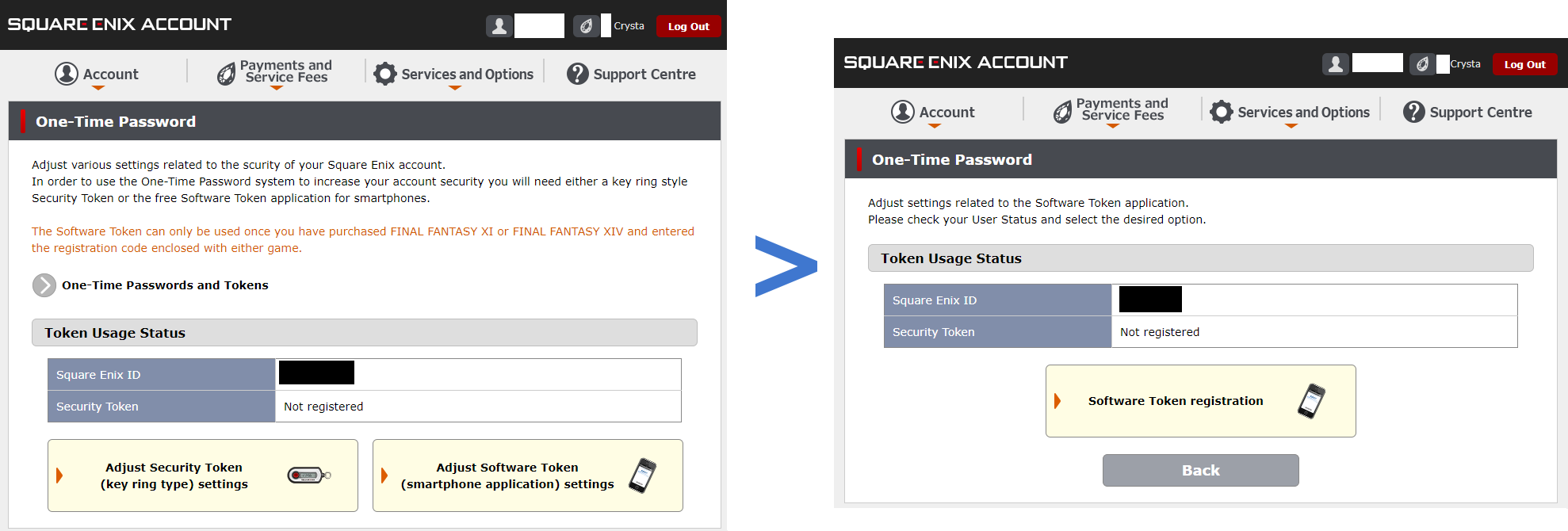The width and height of the screenshot is (1568, 531).
Task: Click Token Usage Status heading in right window
Action: (x=951, y=258)
